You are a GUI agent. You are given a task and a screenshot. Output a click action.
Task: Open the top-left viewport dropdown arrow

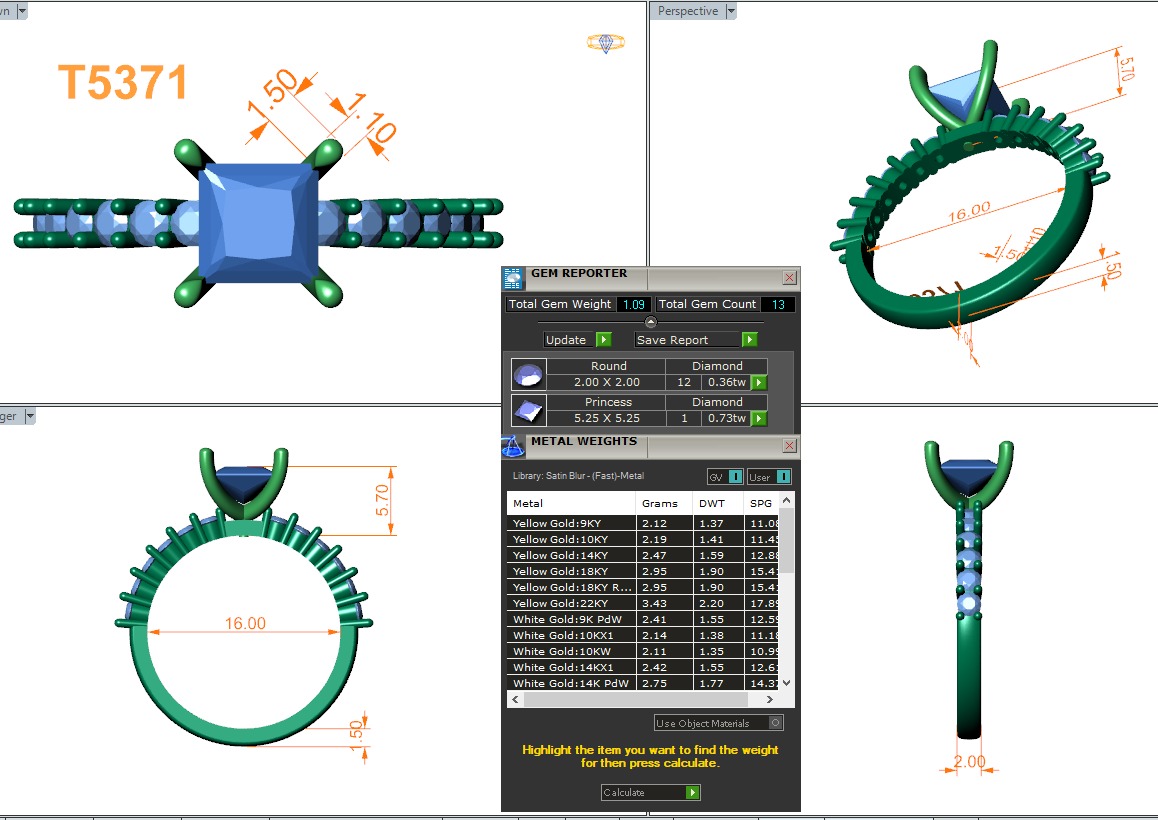[22, 11]
